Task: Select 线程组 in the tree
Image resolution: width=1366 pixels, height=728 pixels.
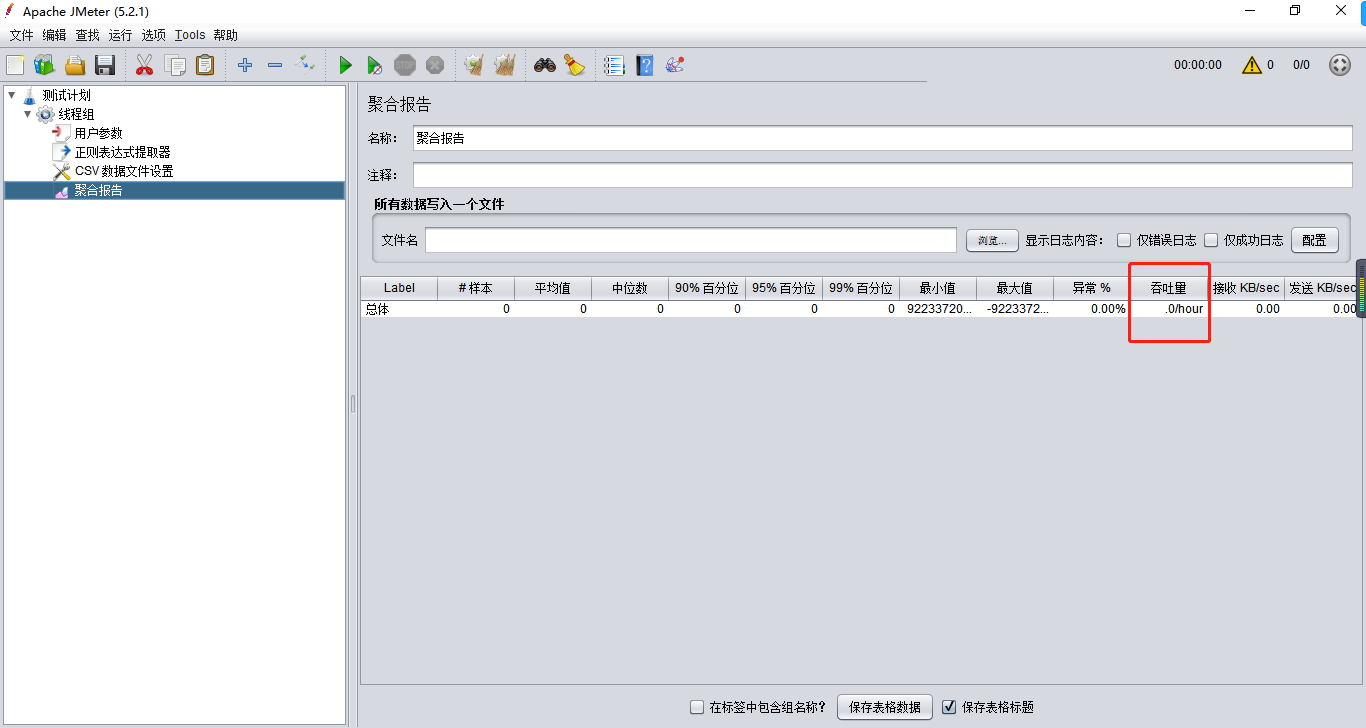Action: click(76, 114)
